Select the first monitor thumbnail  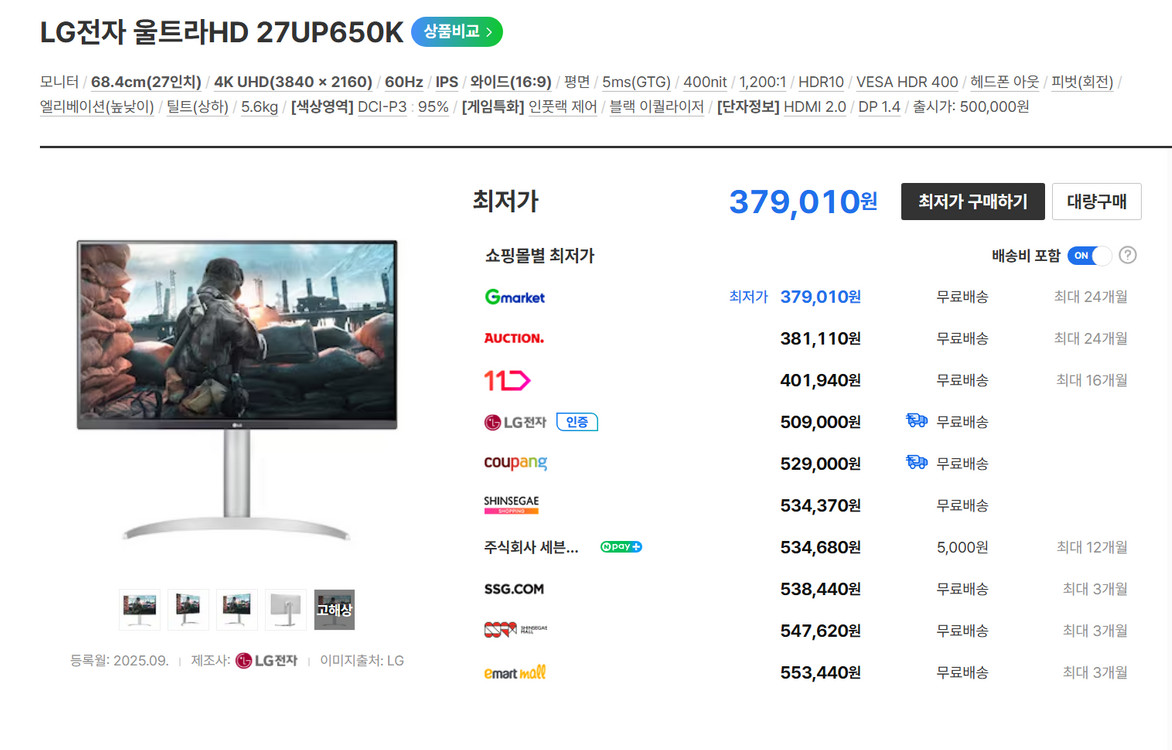140,609
